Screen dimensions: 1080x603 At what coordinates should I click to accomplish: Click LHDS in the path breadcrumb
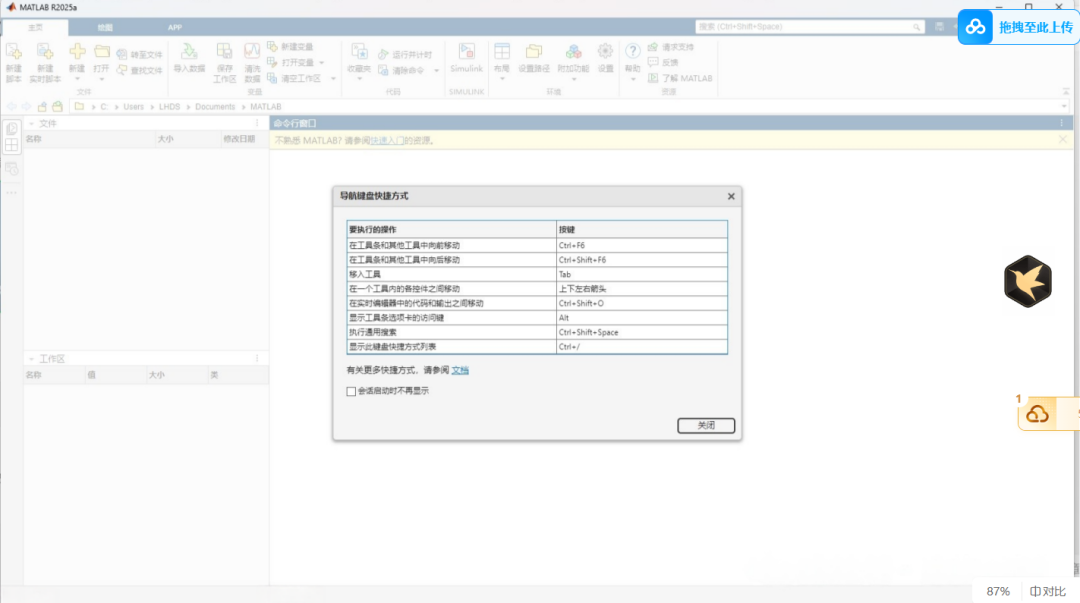(x=169, y=107)
